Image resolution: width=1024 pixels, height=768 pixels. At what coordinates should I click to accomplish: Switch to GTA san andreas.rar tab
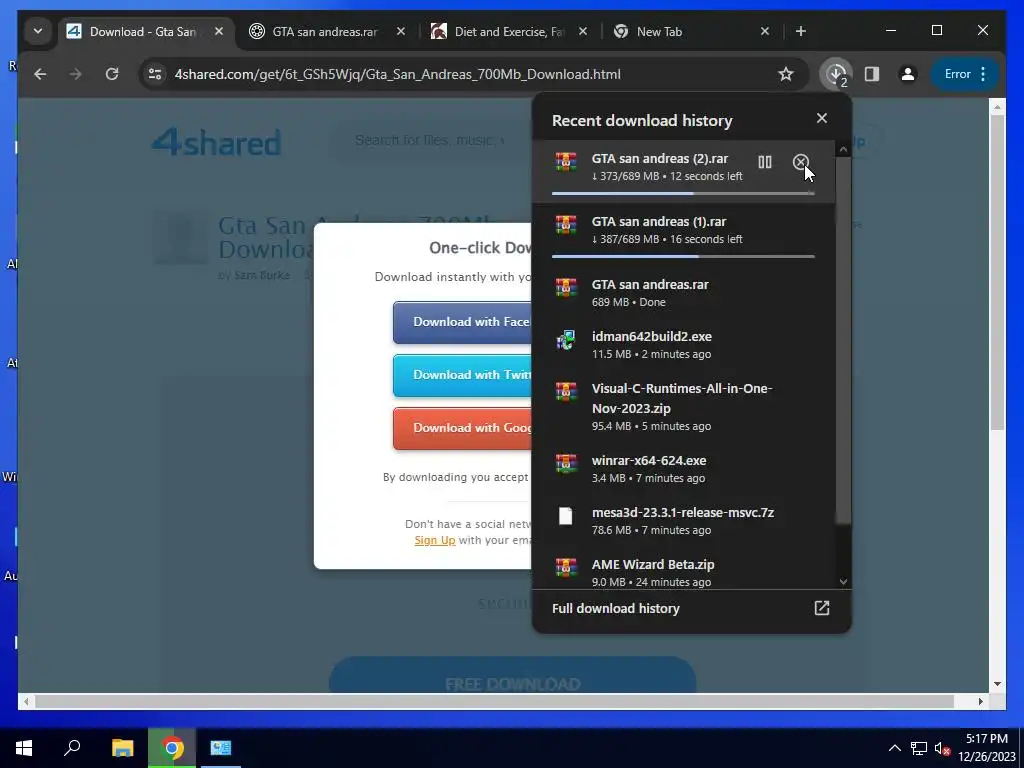click(x=325, y=31)
